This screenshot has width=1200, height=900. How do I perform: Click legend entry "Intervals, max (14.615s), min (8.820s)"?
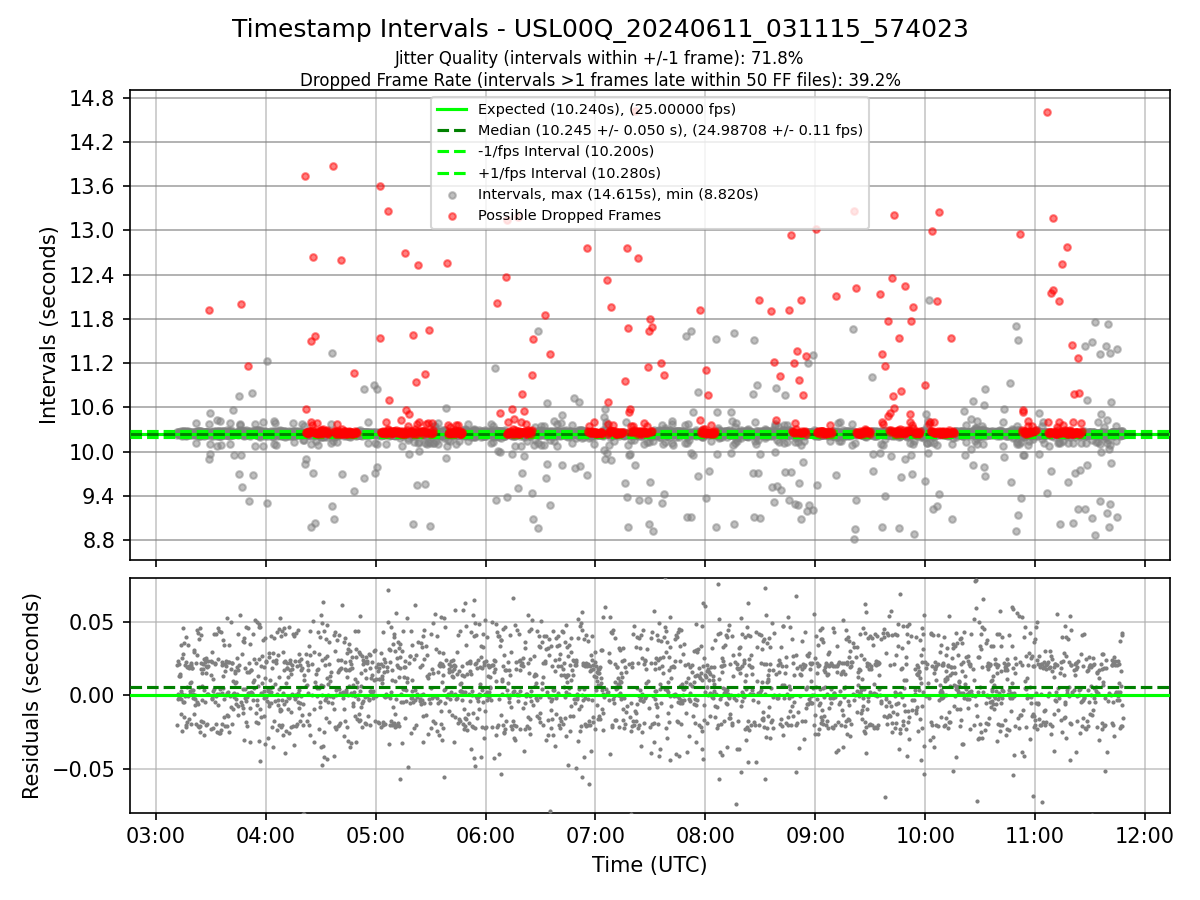618,194
